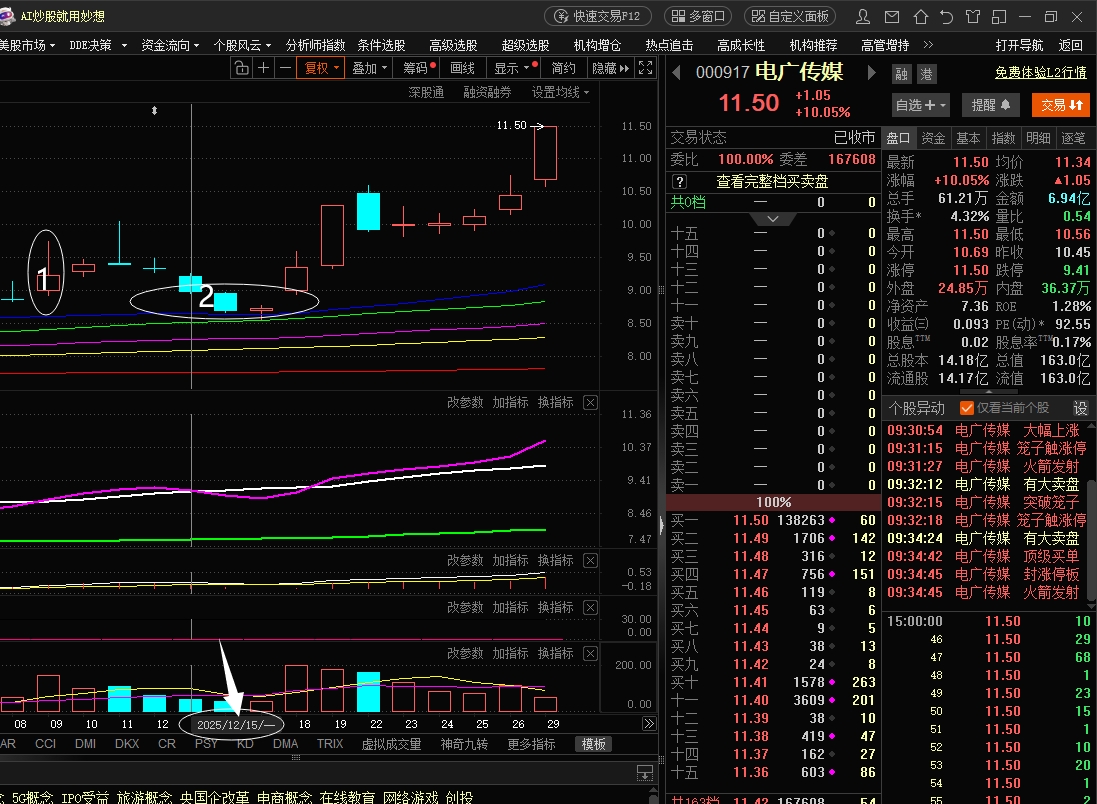This screenshot has height=804, width=1097.
Task: Click the 交易 trade button
Action: pyautogui.click(x=1061, y=105)
